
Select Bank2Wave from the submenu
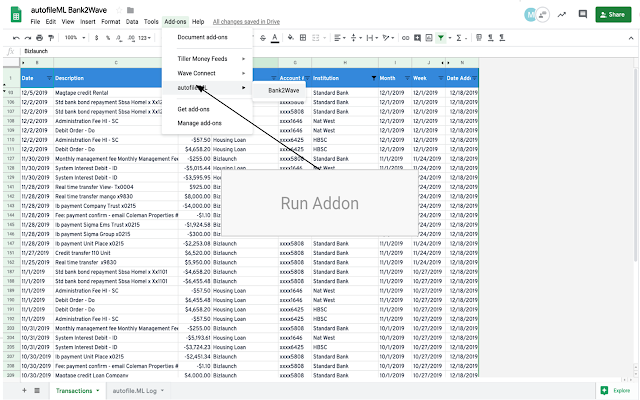(x=284, y=90)
